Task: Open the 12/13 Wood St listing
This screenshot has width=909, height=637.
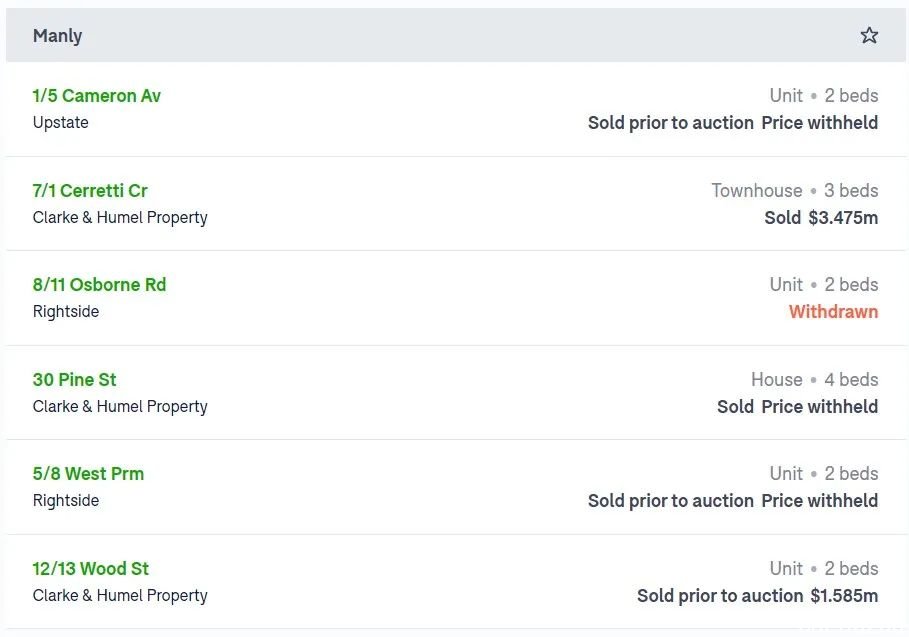Action: click(90, 569)
